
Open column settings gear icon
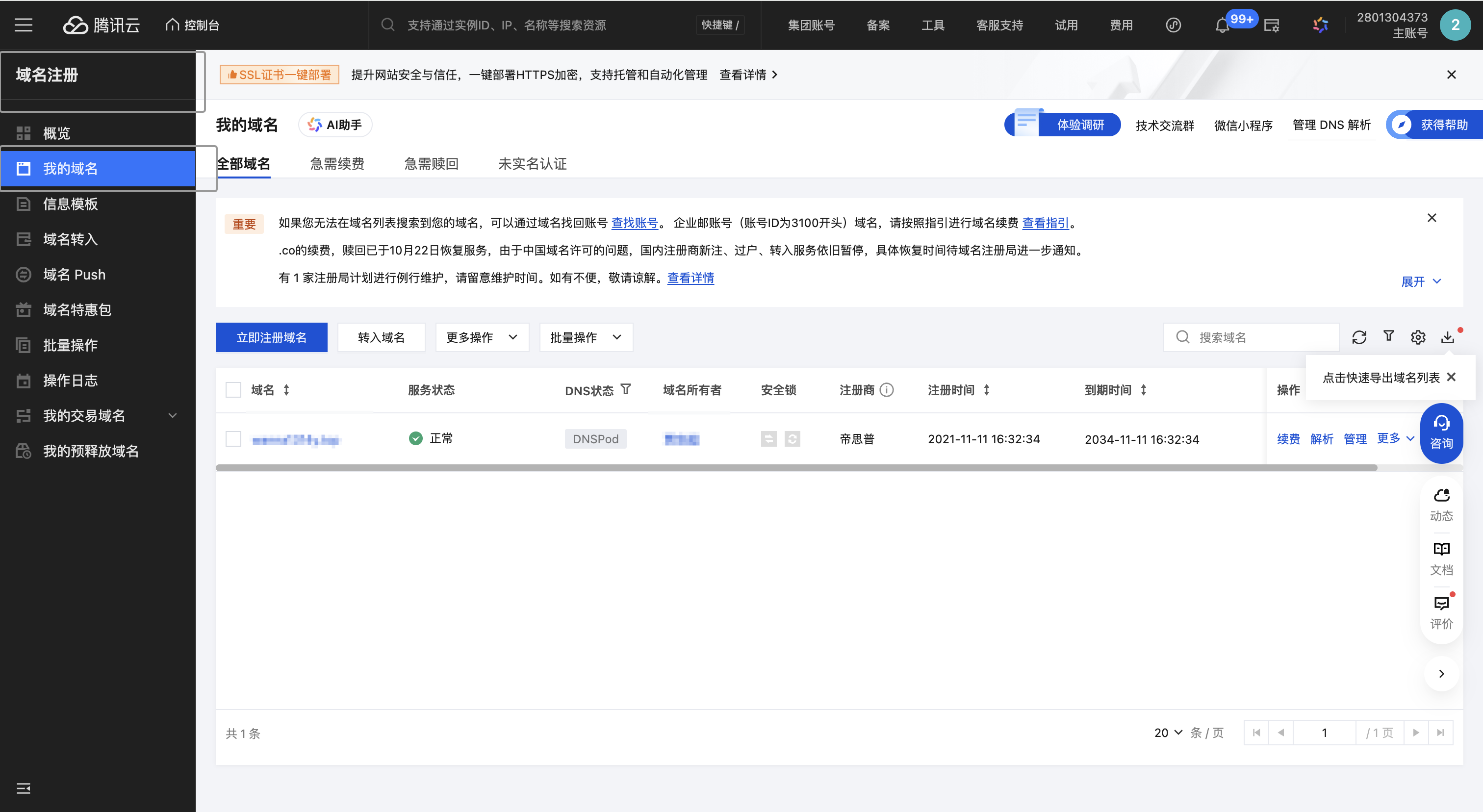pos(1418,337)
